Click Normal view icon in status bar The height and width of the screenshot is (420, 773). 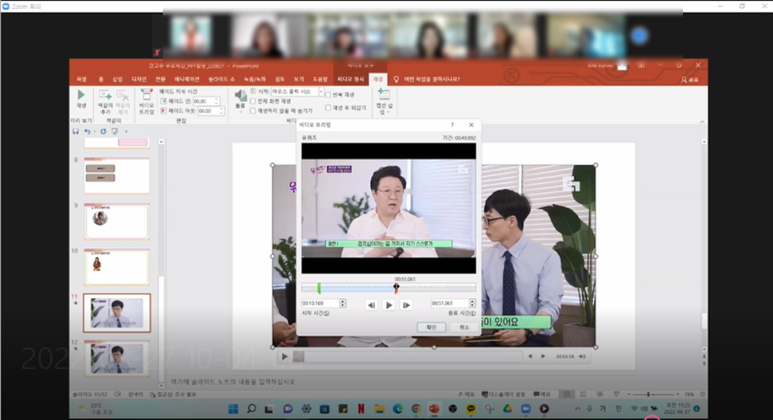coord(567,394)
